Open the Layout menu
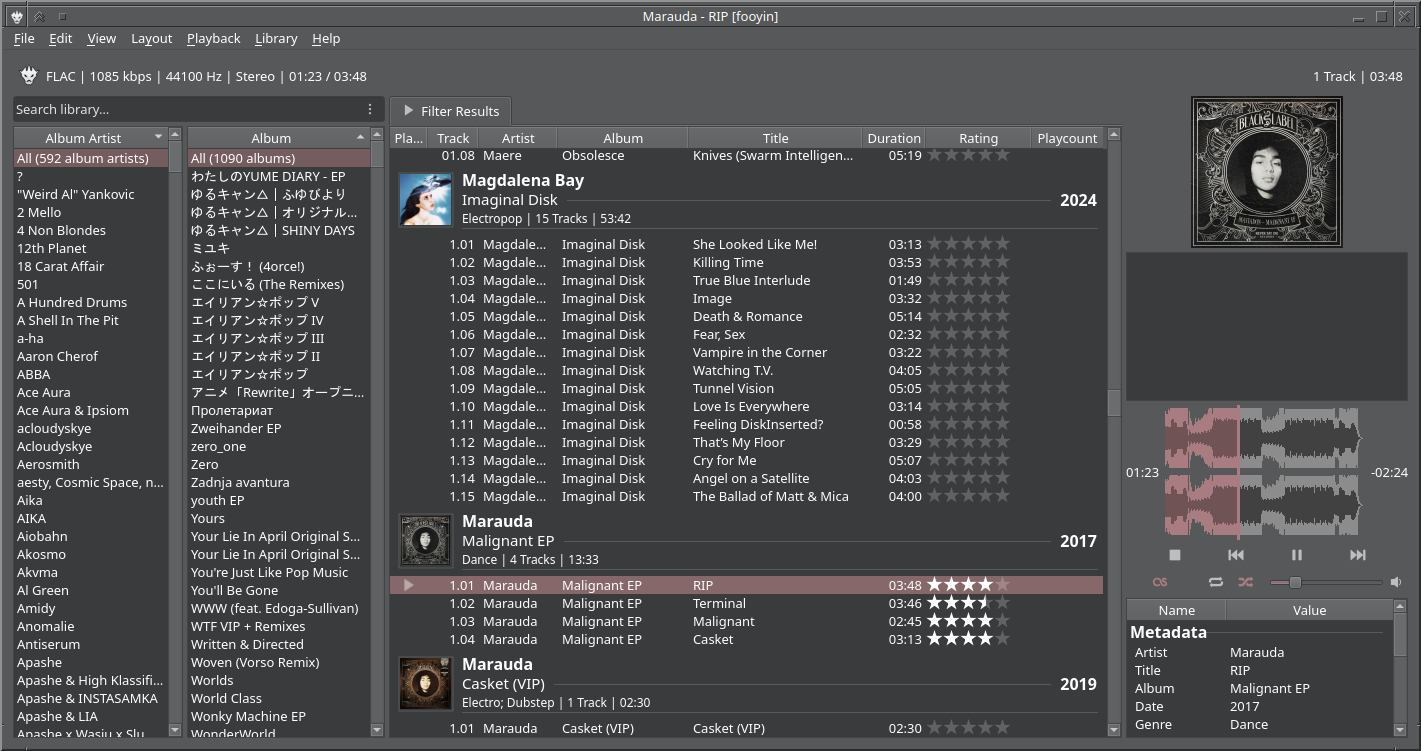The height and width of the screenshot is (751, 1421). pyautogui.click(x=152, y=38)
